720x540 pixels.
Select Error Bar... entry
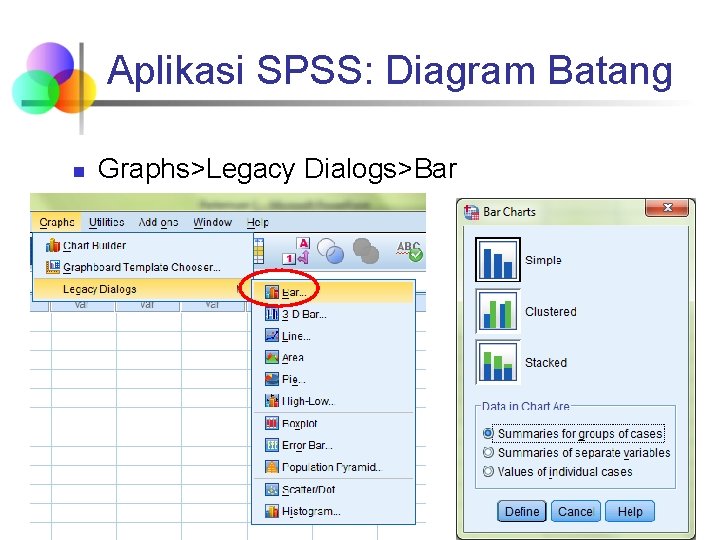pyautogui.click(x=334, y=445)
